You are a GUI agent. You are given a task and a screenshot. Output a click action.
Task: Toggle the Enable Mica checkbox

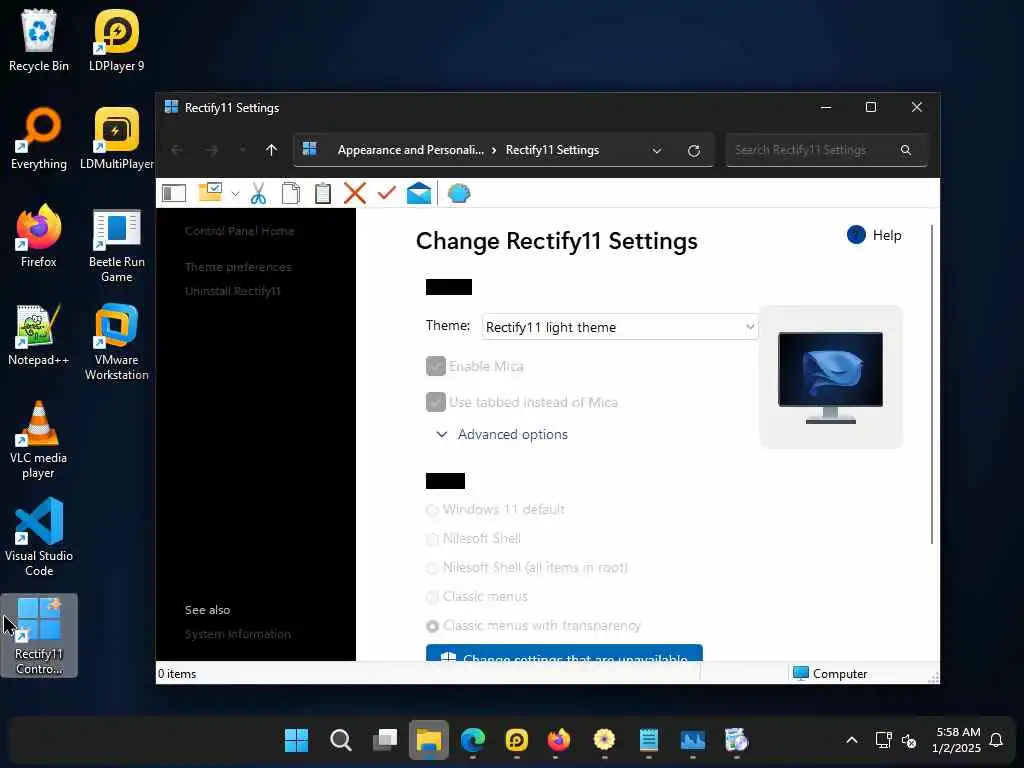coord(436,366)
